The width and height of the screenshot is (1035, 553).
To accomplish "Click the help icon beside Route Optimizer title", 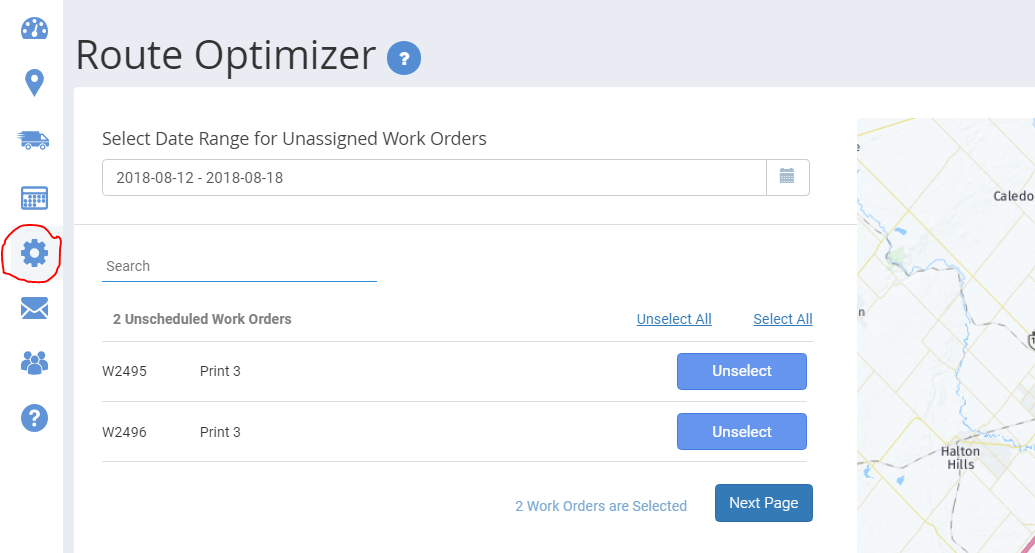I will point(404,57).
